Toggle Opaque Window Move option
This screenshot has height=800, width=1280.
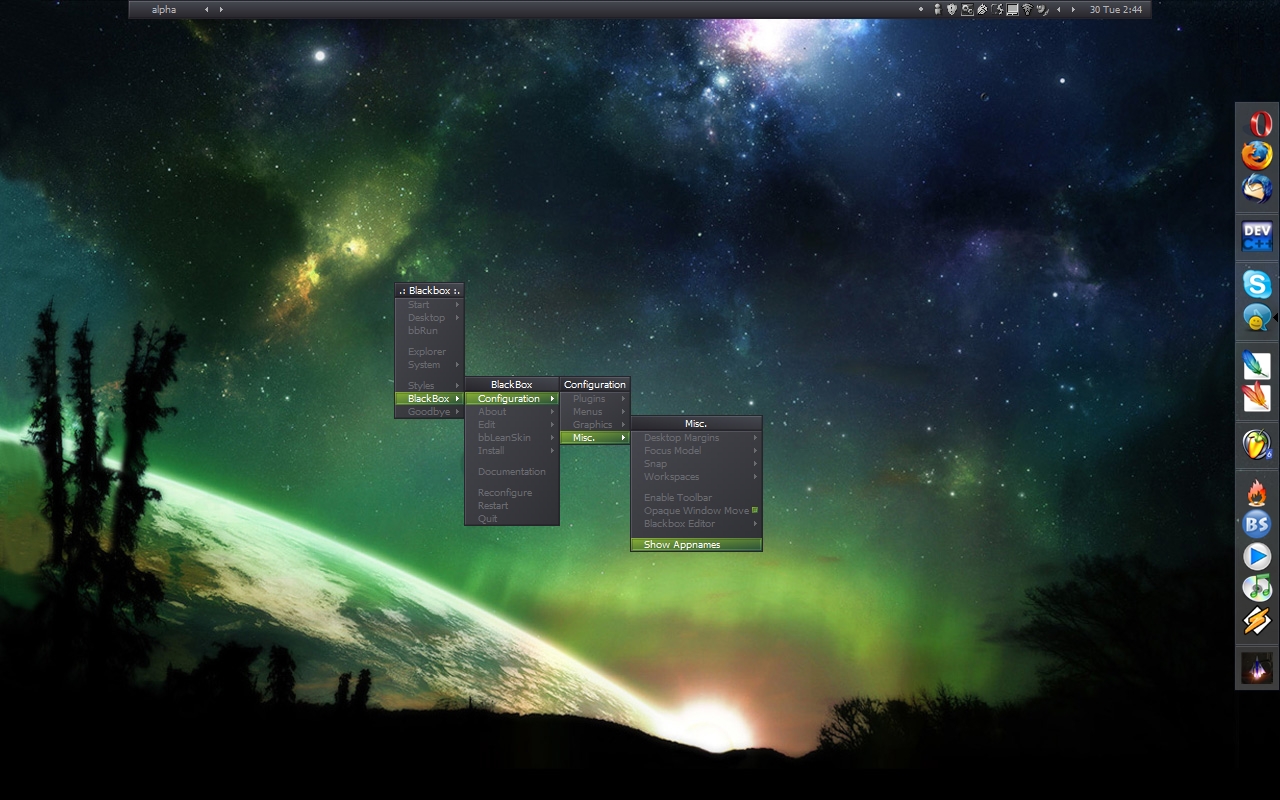pyautogui.click(x=696, y=511)
